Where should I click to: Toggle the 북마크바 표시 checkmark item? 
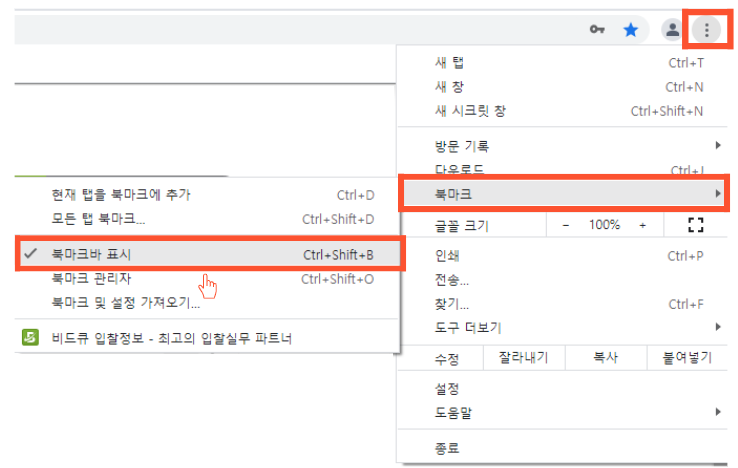point(210,254)
